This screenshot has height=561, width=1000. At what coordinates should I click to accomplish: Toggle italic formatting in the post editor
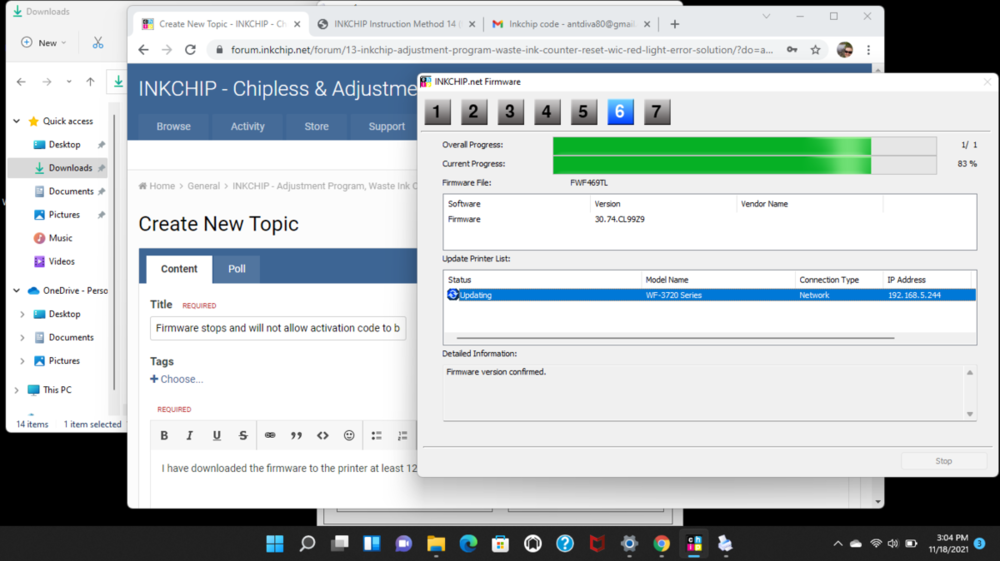pyautogui.click(x=190, y=436)
